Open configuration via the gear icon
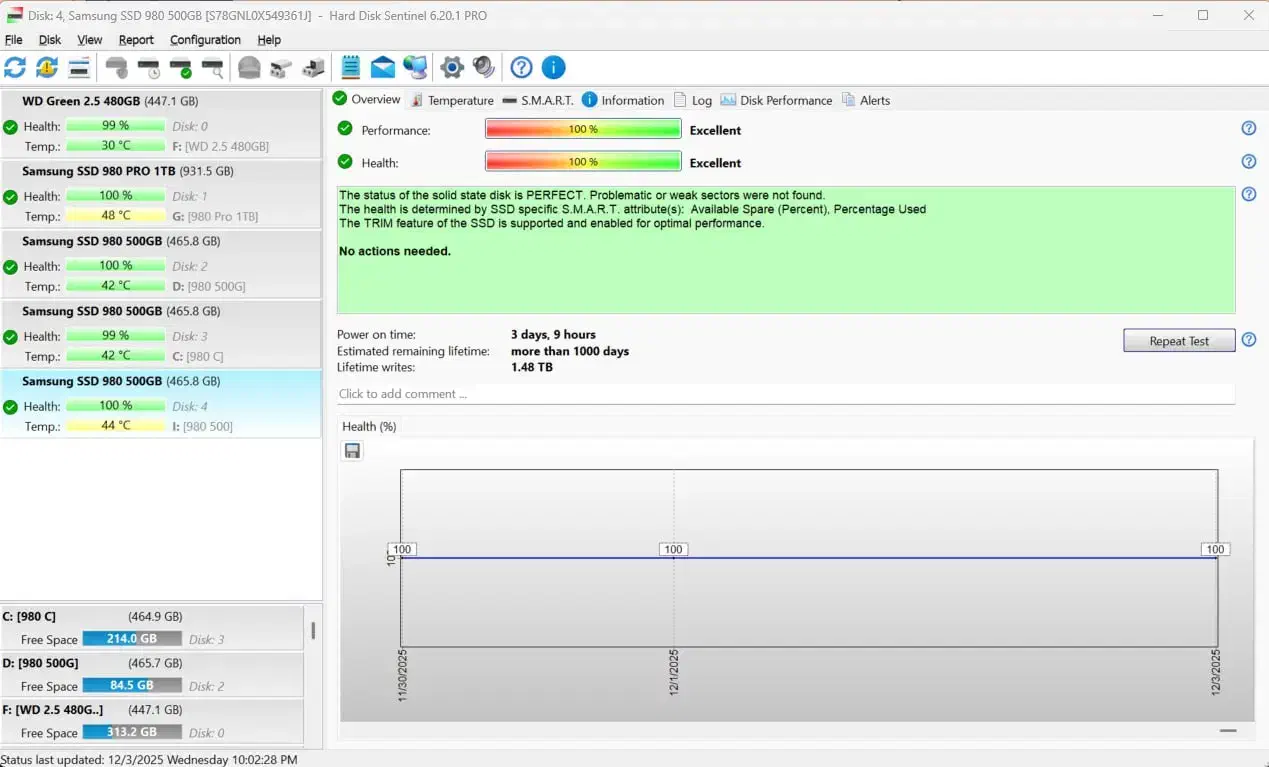The image size is (1269, 767). (452, 68)
